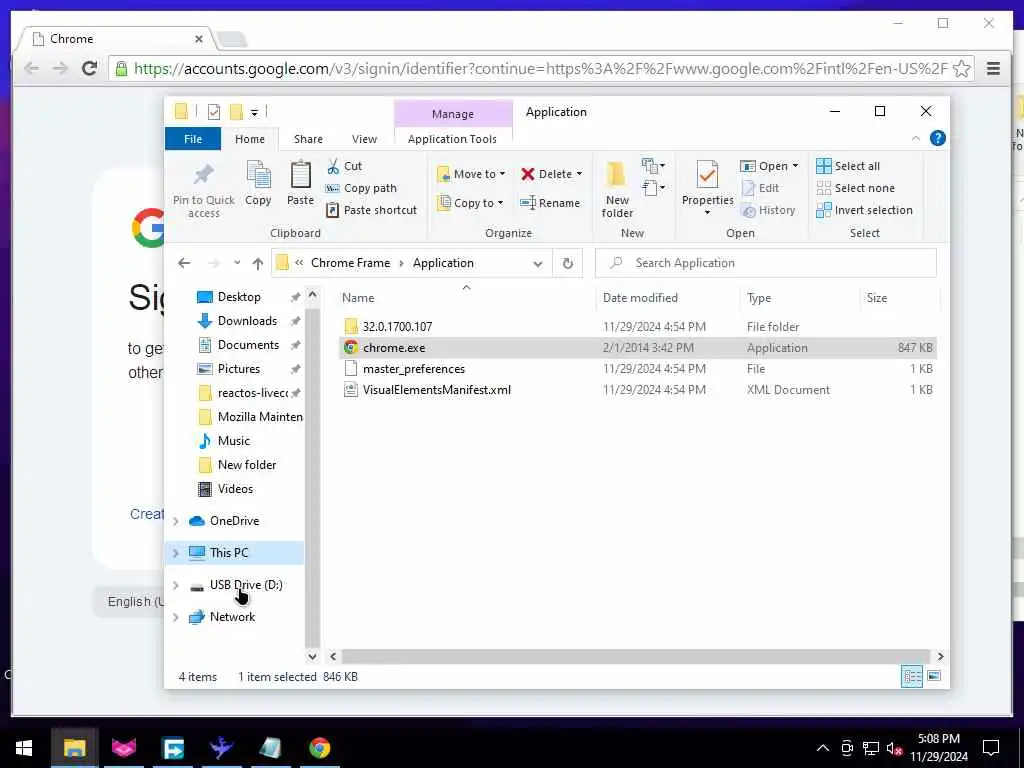Bookmark page with star icon
The image size is (1024, 768).
click(x=961, y=69)
